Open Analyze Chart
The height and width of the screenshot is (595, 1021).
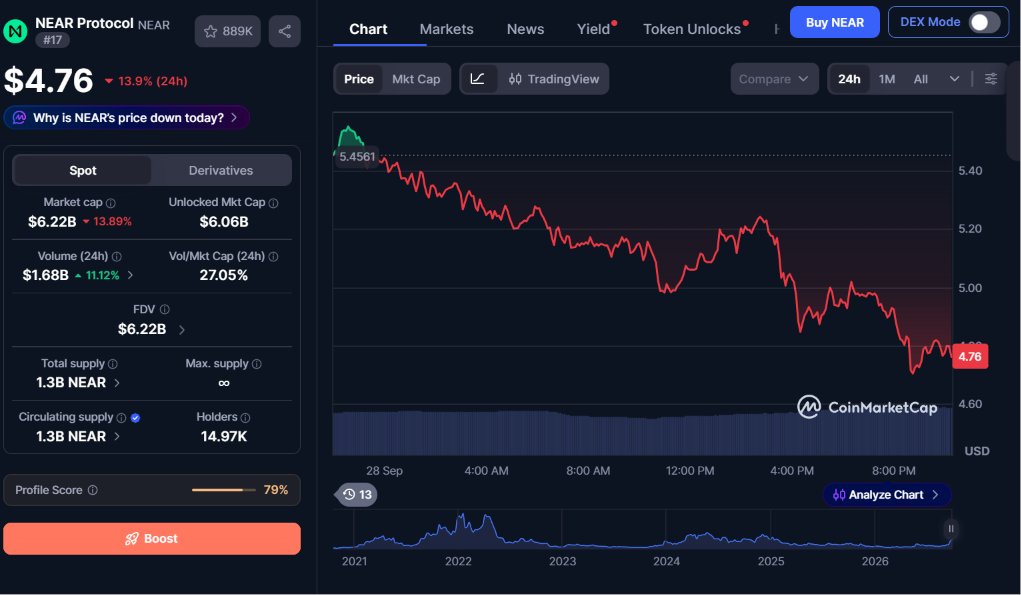pos(886,495)
